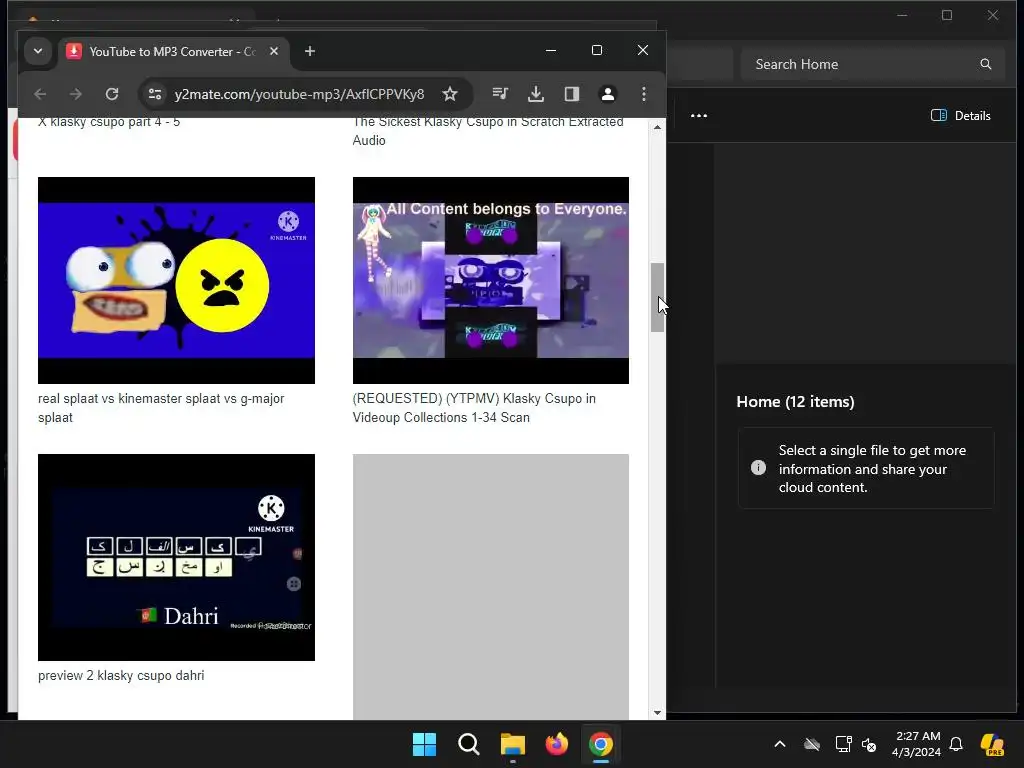Viewport: 1024px width, 768px height.
Task: Open the Chrome tab search dropdown
Action: click(x=38, y=51)
